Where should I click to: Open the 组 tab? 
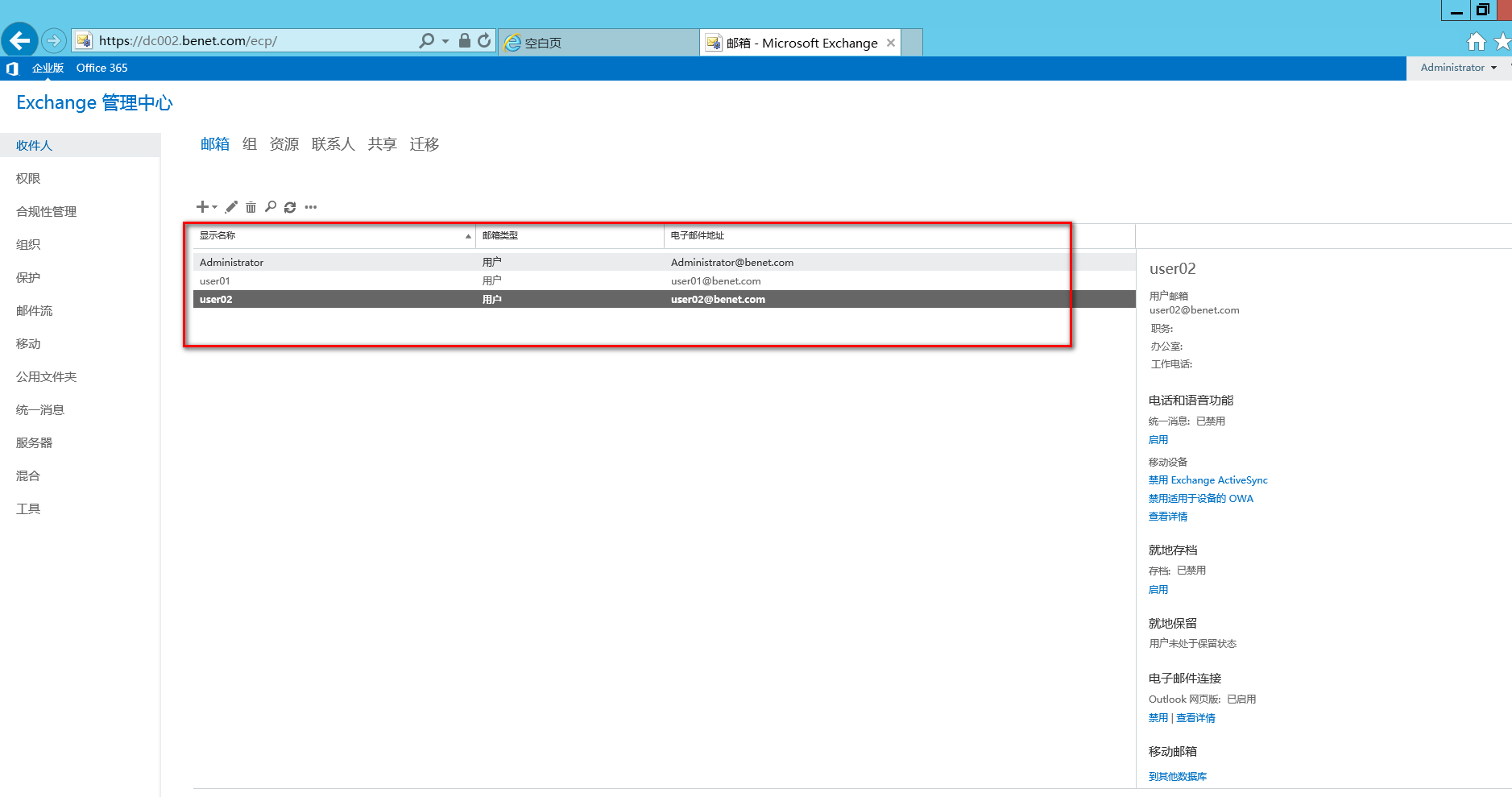[x=250, y=144]
